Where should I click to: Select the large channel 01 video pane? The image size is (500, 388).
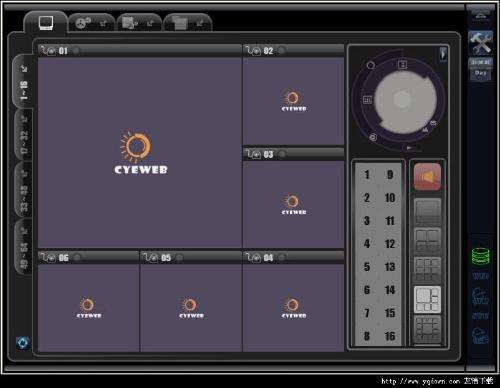tap(140, 152)
